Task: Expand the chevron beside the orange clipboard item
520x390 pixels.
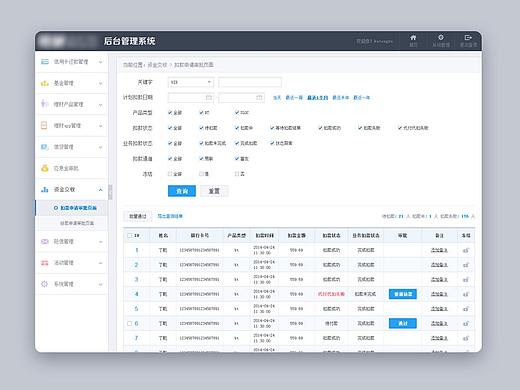Action: (100, 126)
